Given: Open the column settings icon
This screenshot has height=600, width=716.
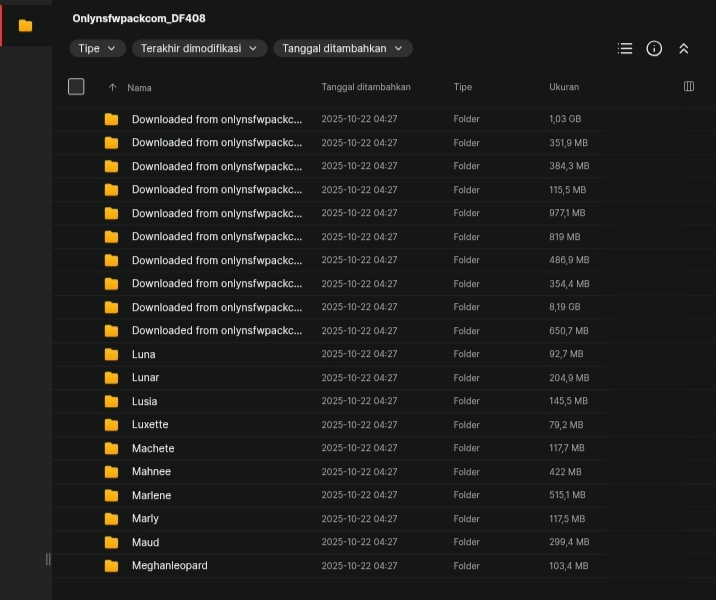Looking at the screenshot, I should tap(689, 87).
